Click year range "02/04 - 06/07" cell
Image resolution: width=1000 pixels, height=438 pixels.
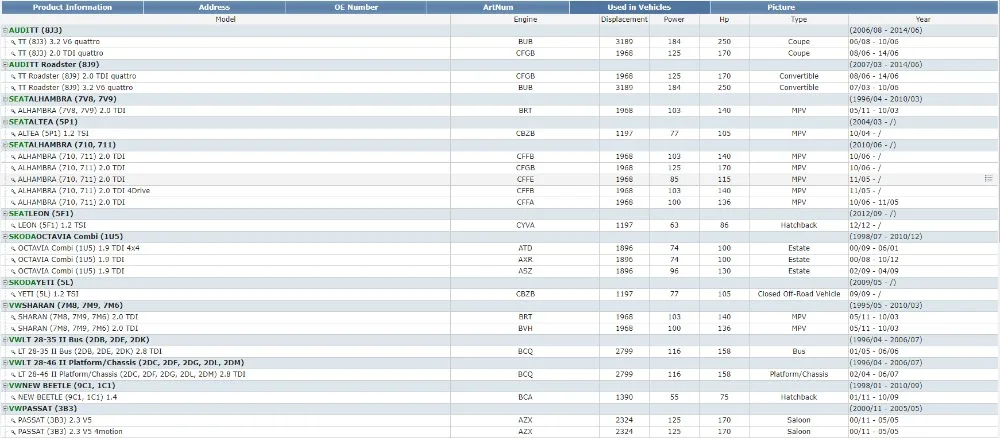point(874,374)
